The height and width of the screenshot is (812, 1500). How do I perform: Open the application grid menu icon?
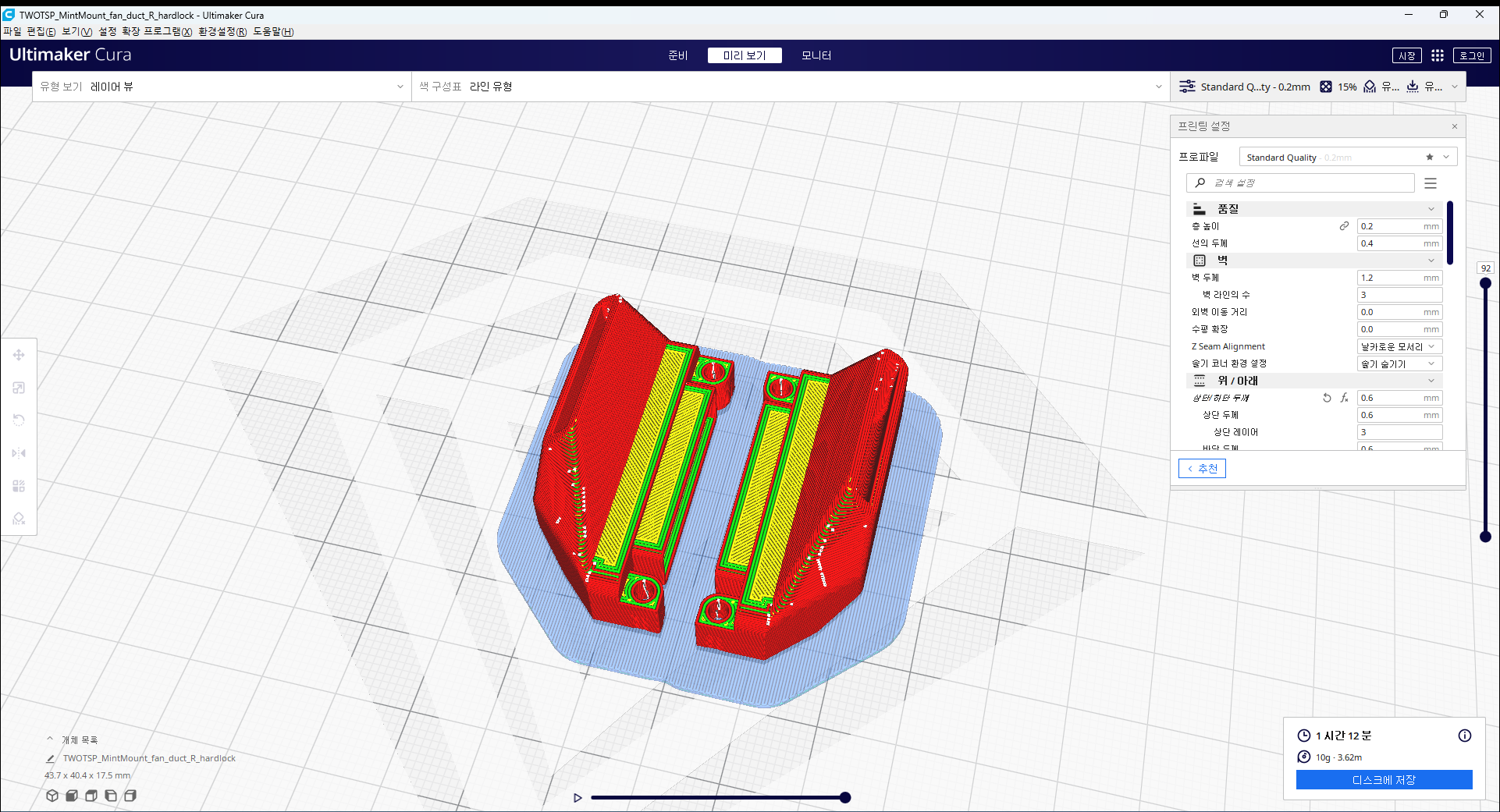(x=1438, y=55)
